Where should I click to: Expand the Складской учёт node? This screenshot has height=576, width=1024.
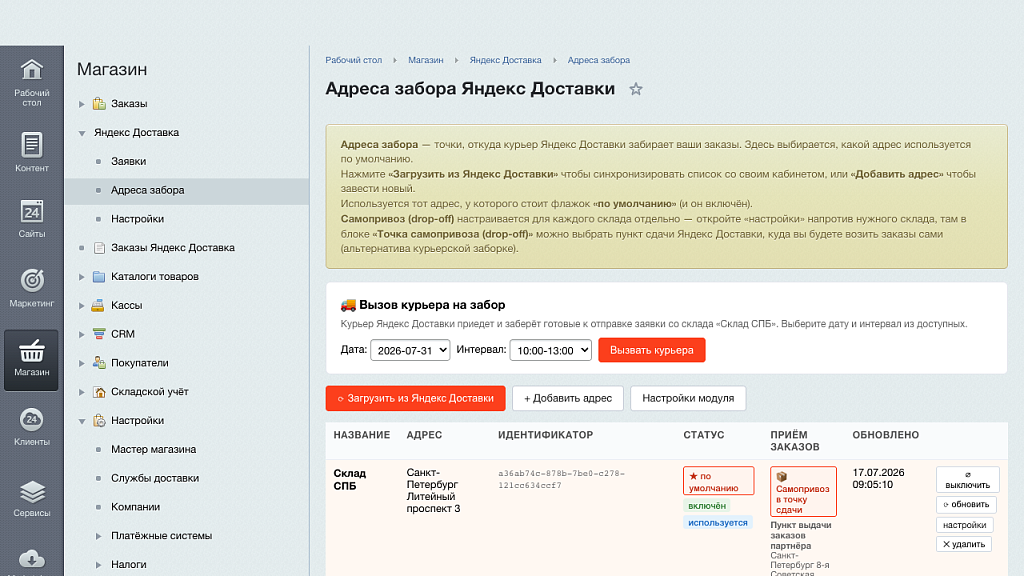pos(82,392)
